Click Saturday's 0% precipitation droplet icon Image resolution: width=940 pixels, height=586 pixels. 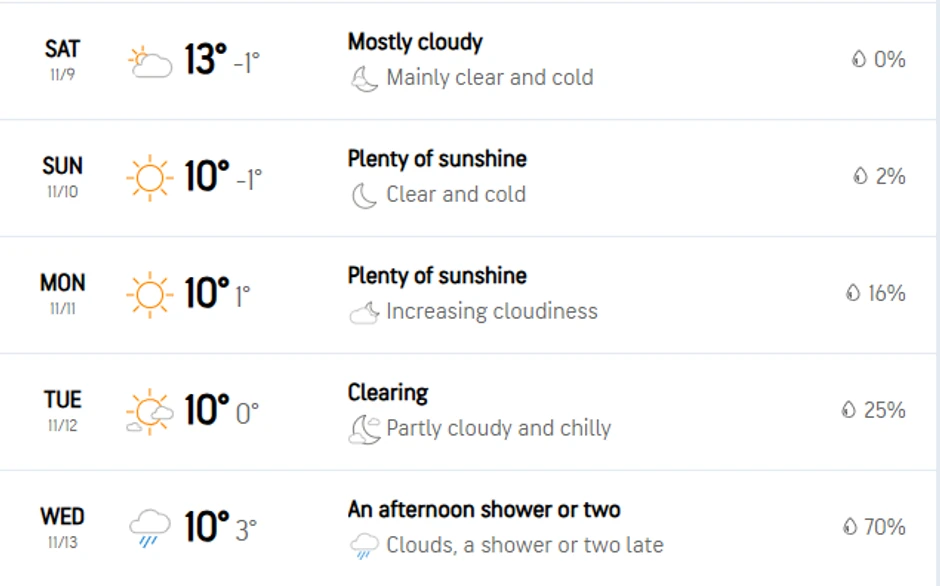pos(858,60)
